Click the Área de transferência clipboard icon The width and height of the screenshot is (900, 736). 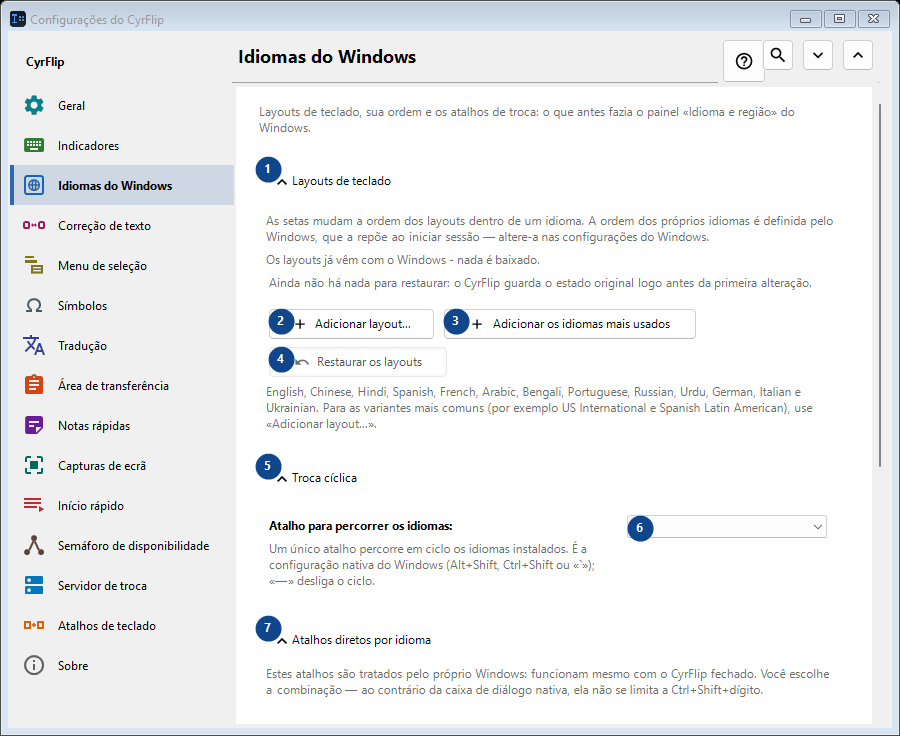(x=34, y=385)
